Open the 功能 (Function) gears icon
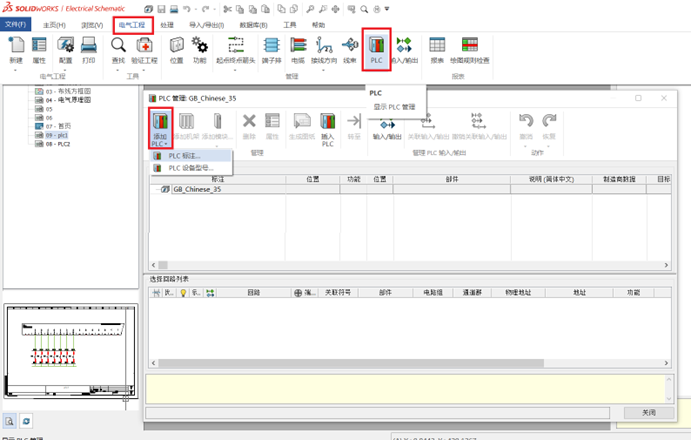This screenshot has height=440, width=691. (x=200, y=46)
